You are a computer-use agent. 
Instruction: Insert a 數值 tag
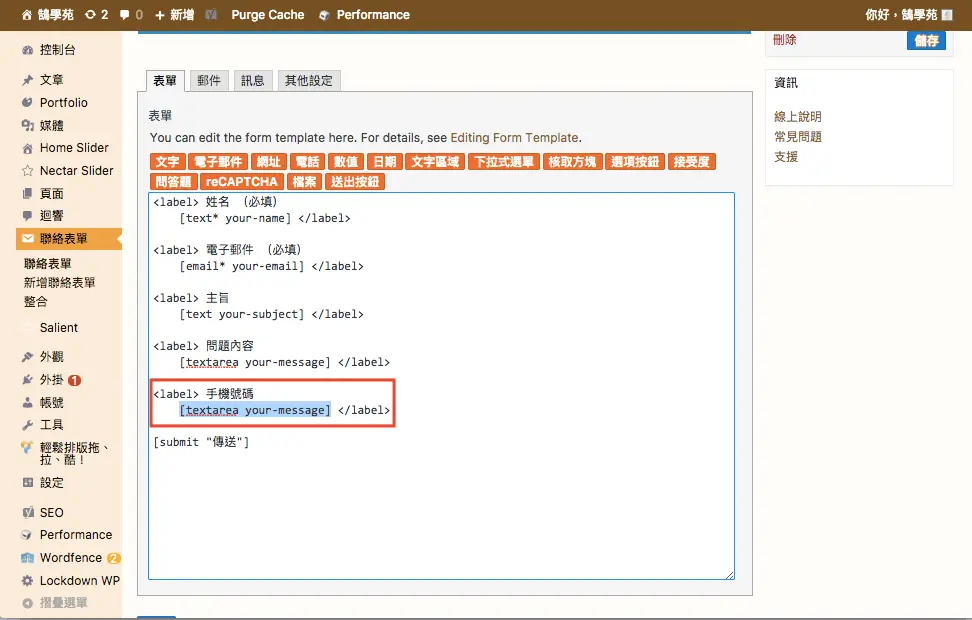345,162
